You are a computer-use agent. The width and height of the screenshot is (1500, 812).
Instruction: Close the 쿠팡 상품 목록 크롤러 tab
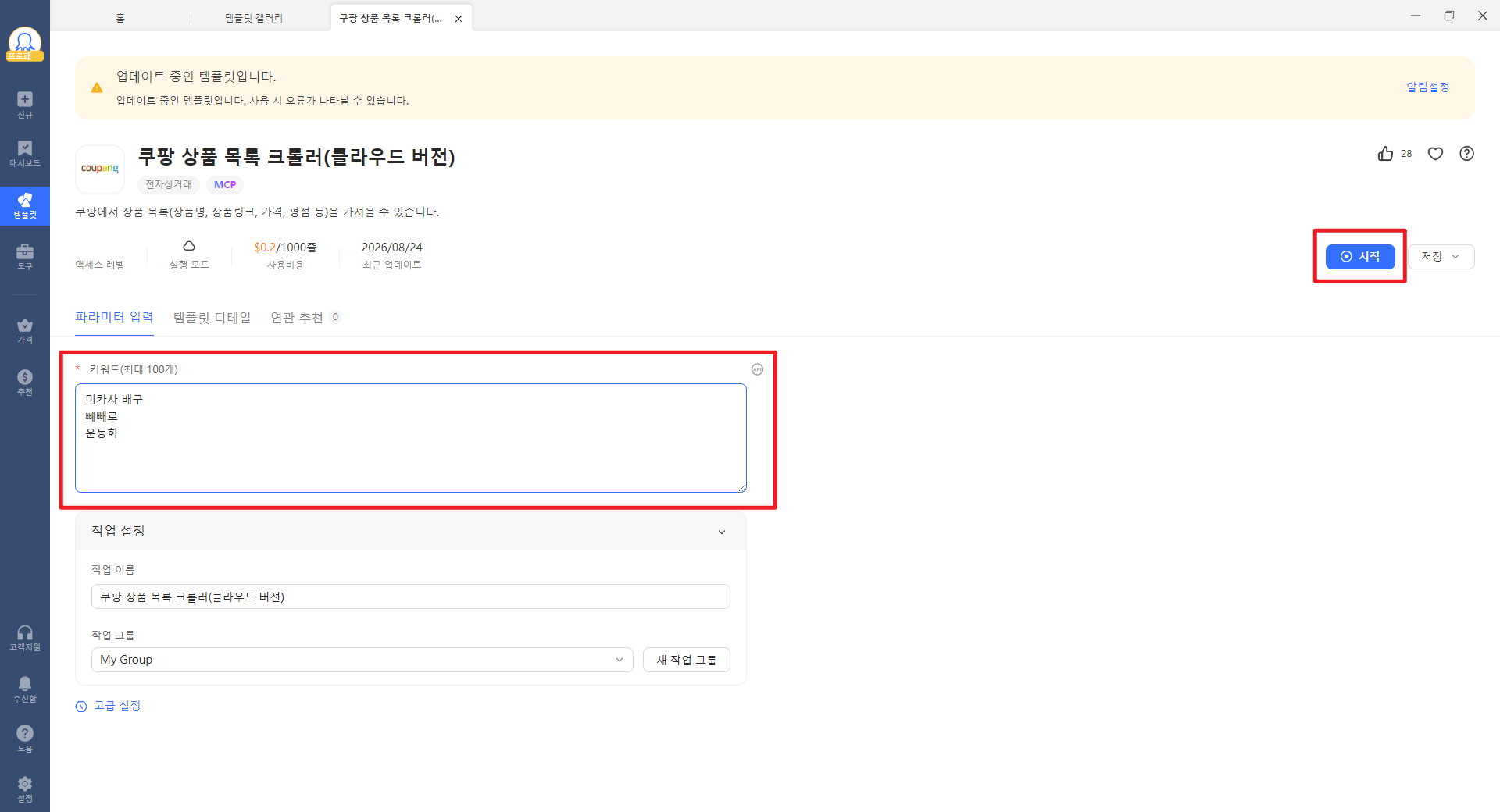pos(459,19)
